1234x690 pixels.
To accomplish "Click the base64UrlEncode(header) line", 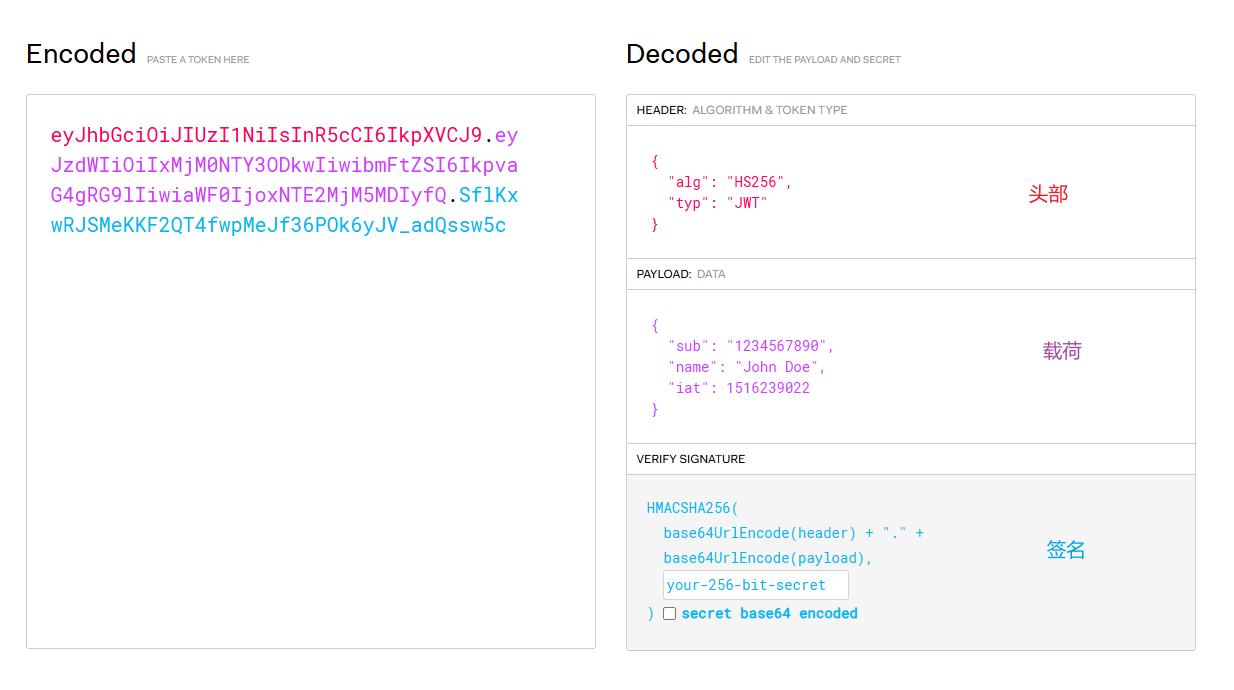I will click(x=794, y=533).
